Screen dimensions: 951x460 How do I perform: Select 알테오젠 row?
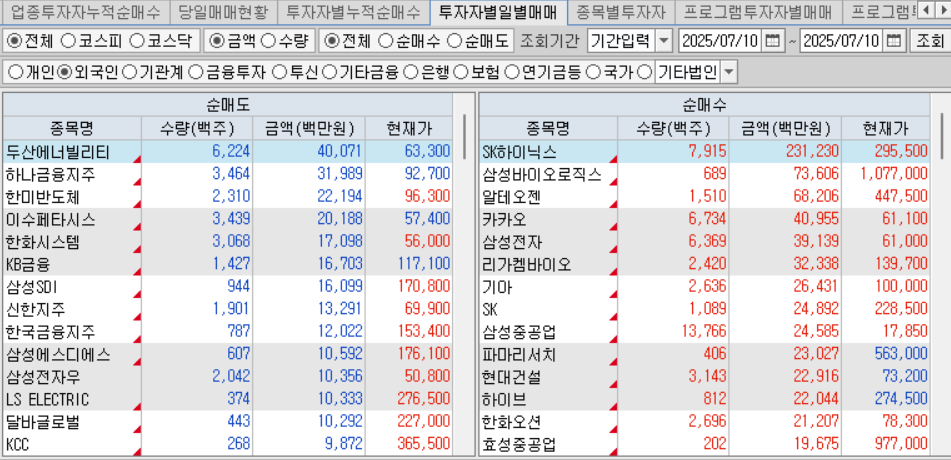[x=704, y=197]
